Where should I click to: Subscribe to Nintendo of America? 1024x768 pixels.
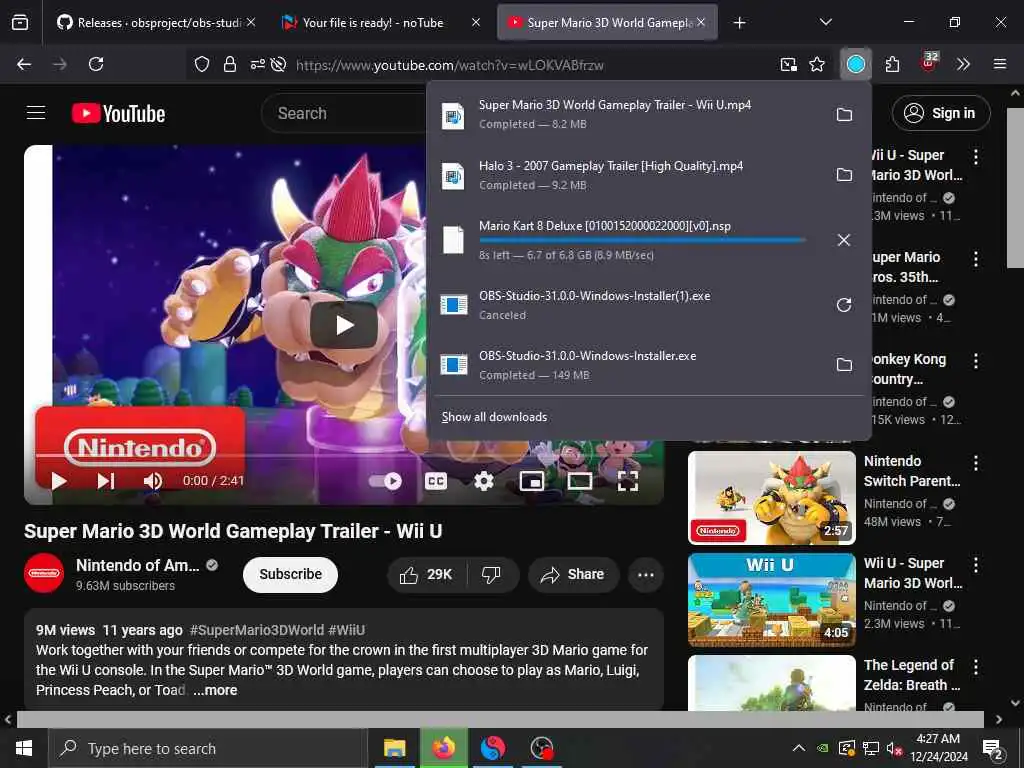[x=291, y=574]
